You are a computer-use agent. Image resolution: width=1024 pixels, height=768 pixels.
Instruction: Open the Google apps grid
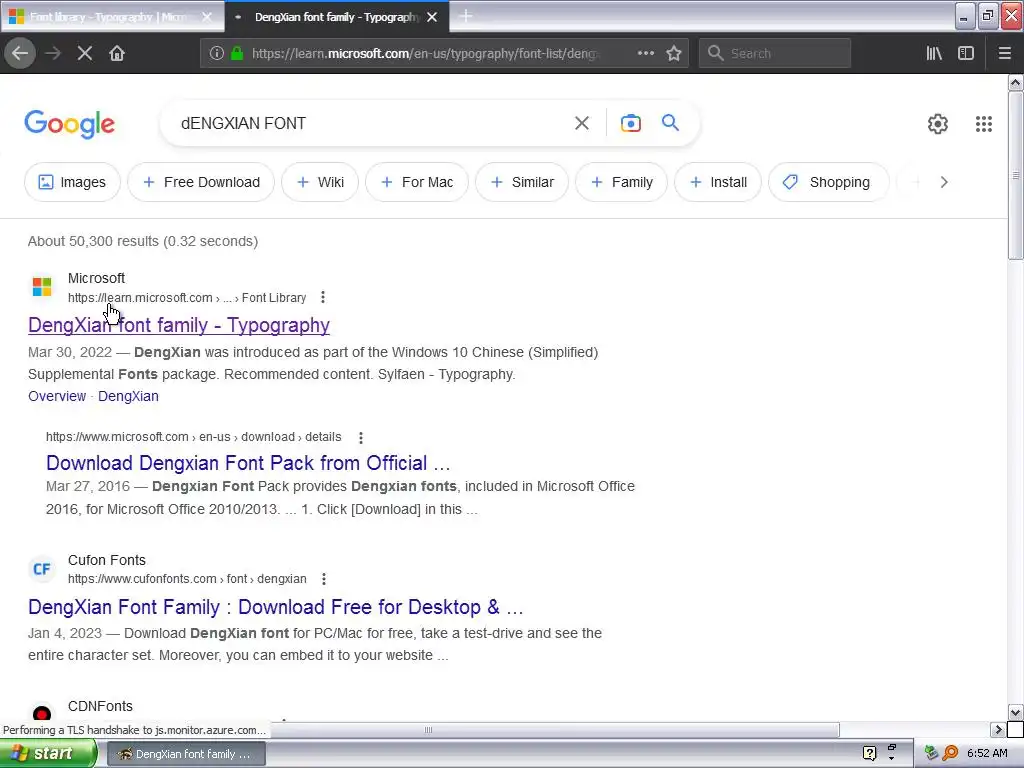(984, 124)
